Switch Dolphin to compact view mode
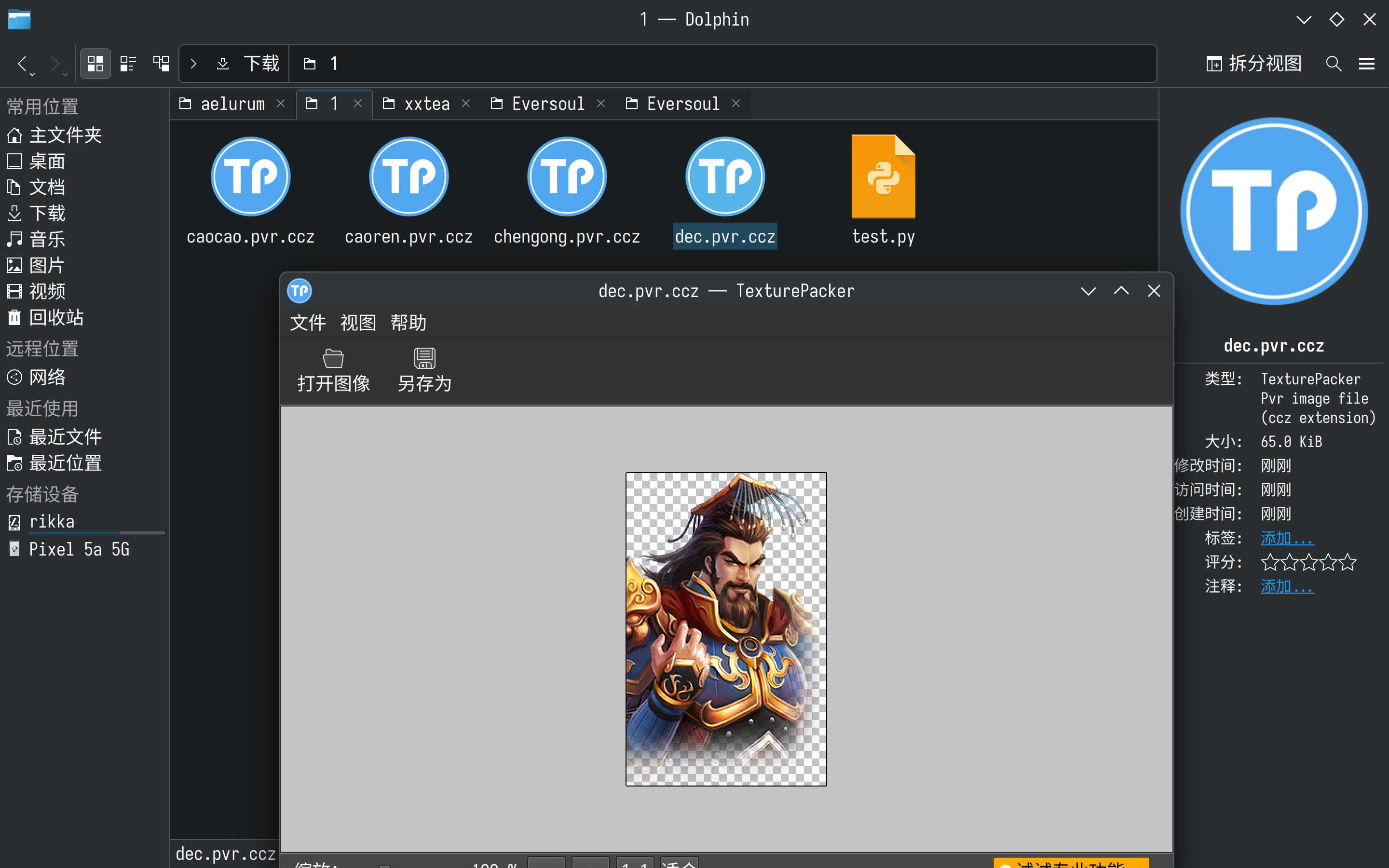Viewport: 1389px width, 868px height. pos(128,64)
